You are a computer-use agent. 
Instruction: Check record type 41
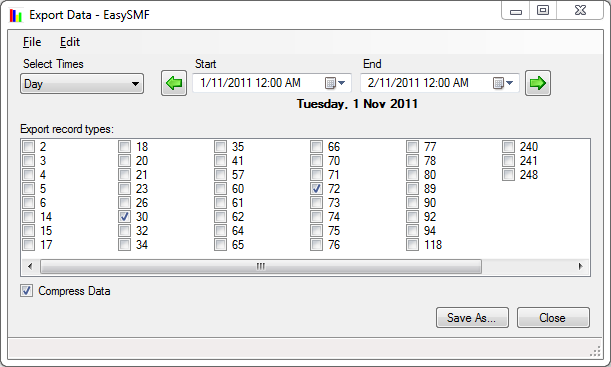220,161
